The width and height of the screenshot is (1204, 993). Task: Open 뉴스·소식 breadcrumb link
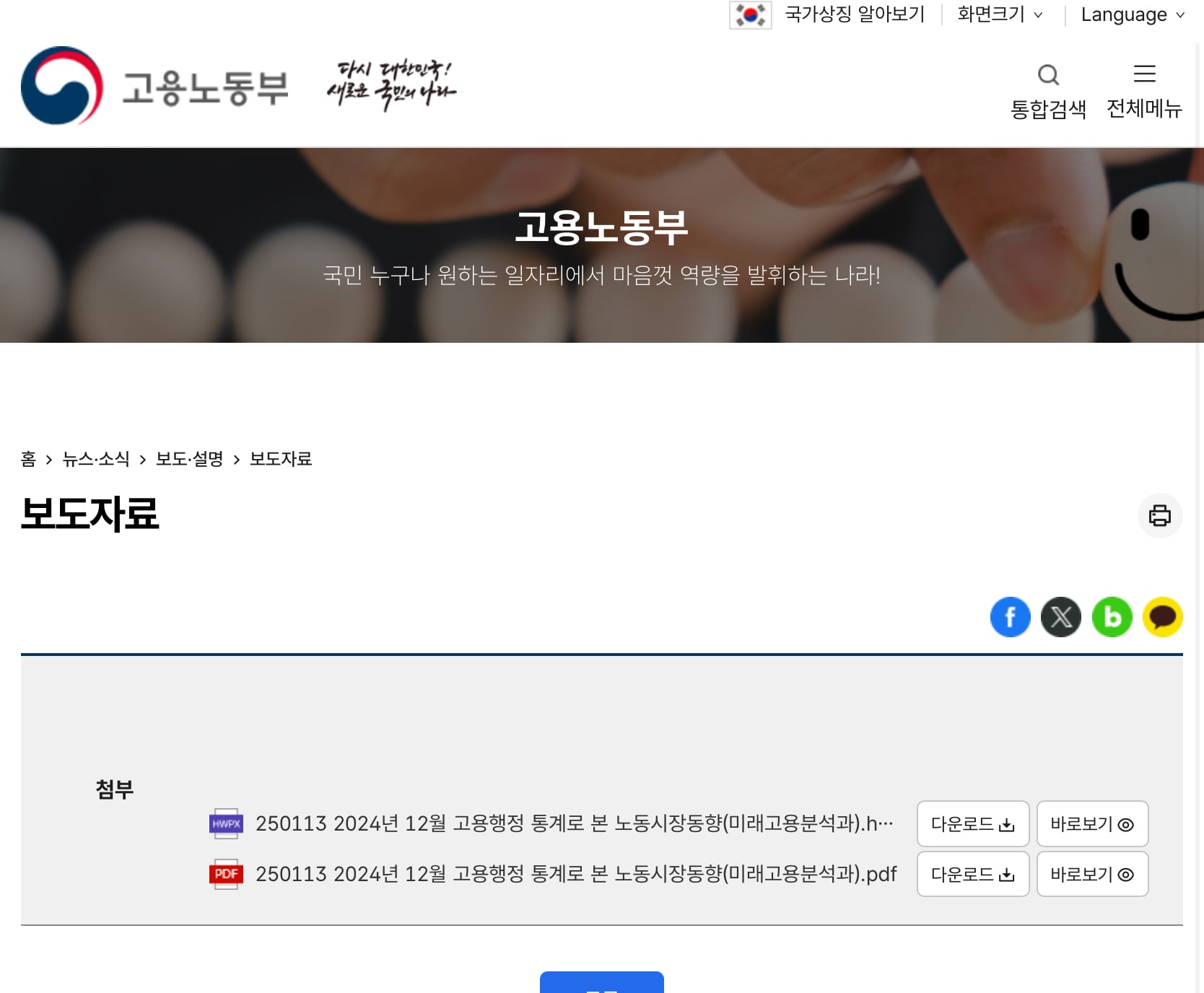click(96, 459)
